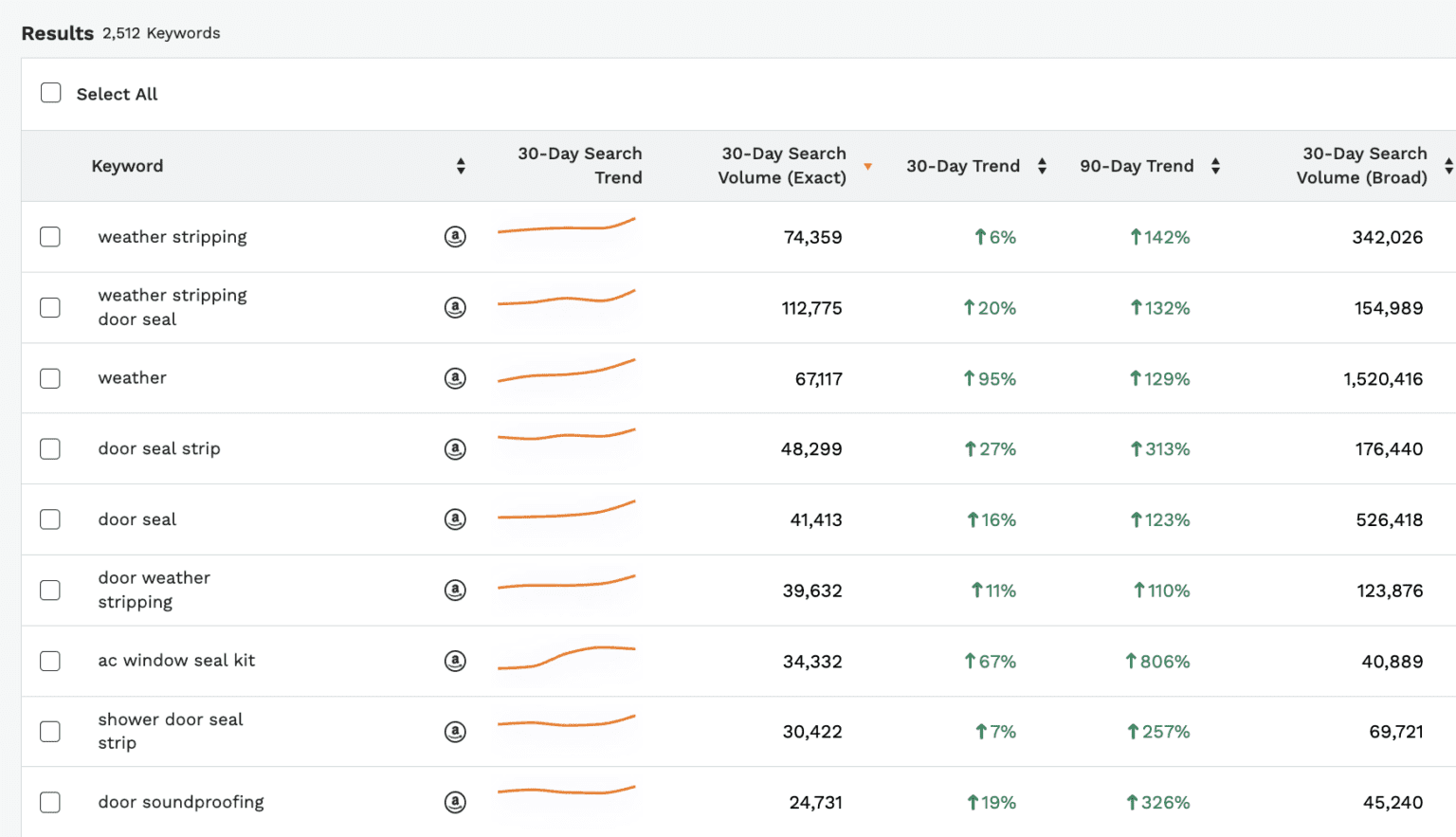Click Amazon icon for shower door seal strip
Viewport: 1456px width, 837px height.
455,732
